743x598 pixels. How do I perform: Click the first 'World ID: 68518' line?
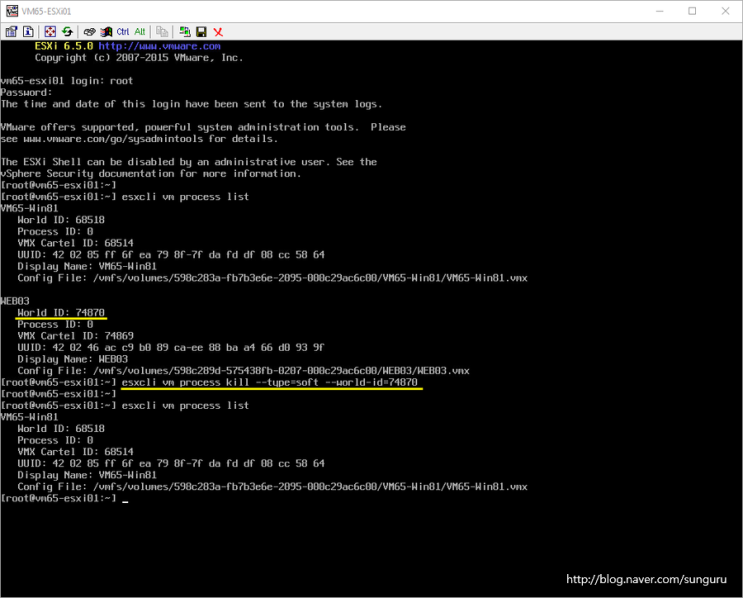61,219
